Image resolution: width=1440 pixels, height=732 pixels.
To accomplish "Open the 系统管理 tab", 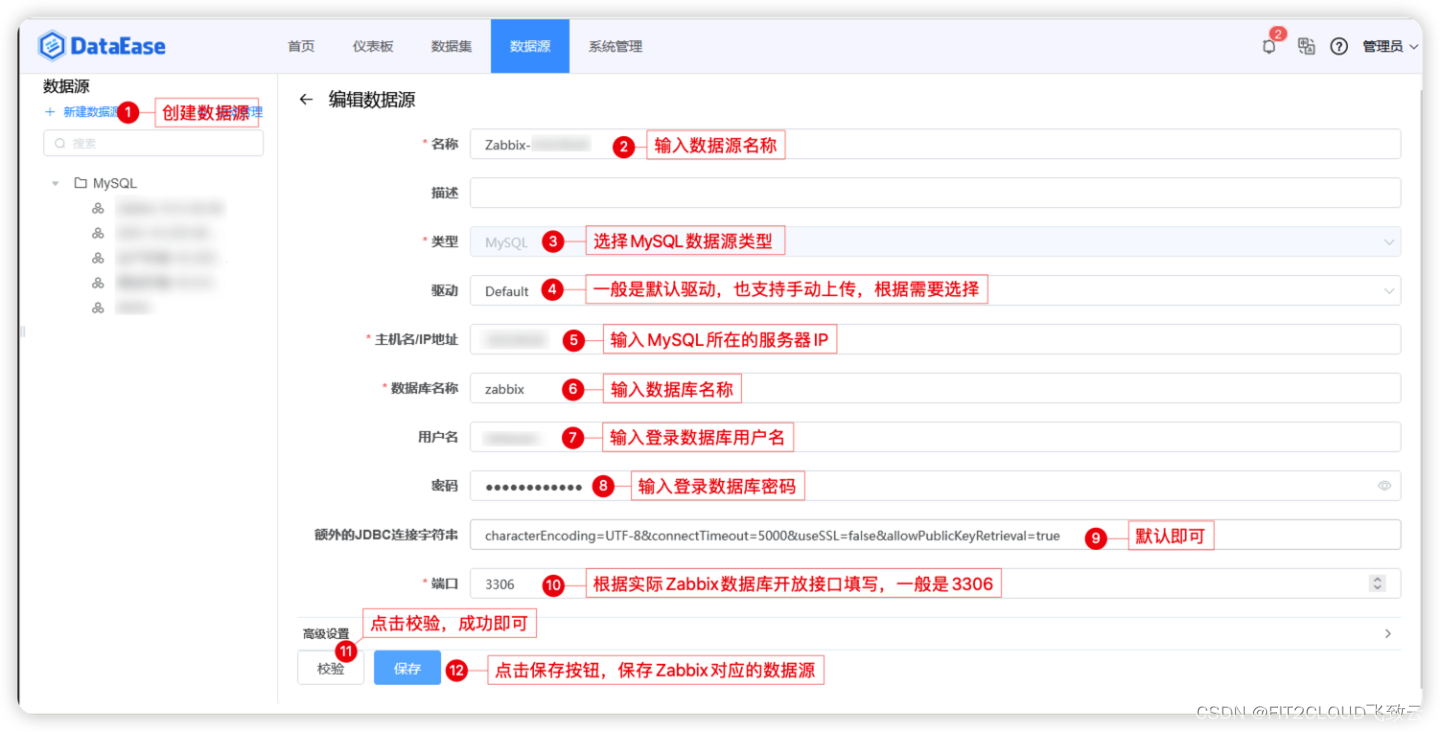I will [x=615, y=46].
